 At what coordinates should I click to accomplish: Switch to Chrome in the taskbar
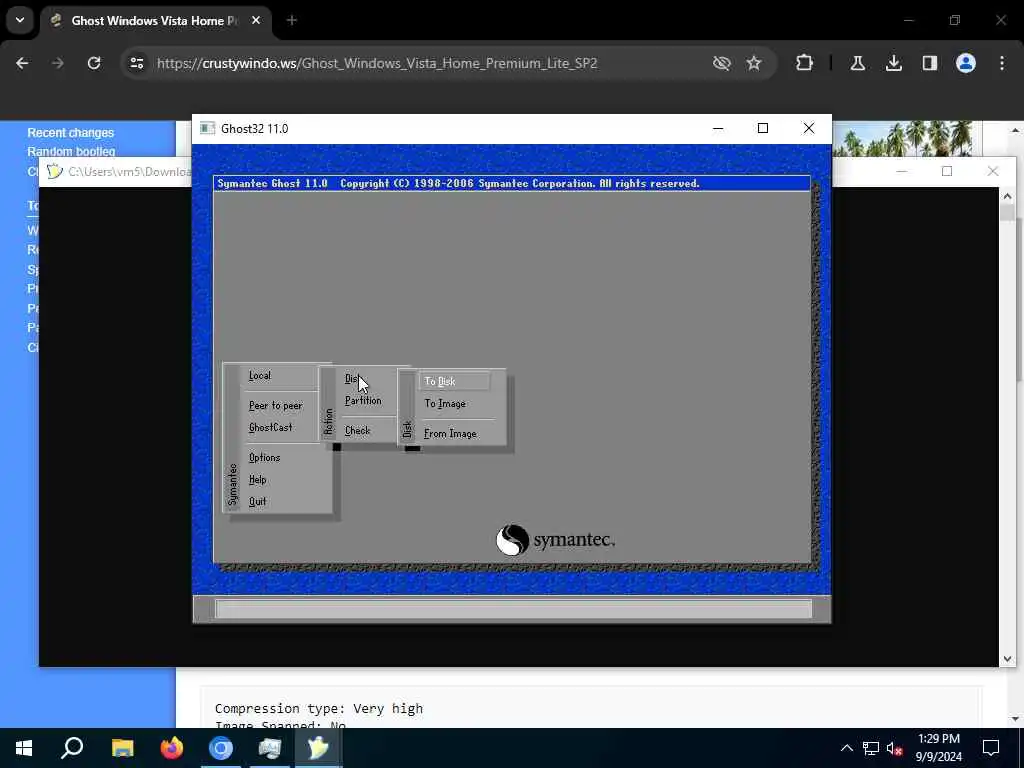click(x=221, y=748)
